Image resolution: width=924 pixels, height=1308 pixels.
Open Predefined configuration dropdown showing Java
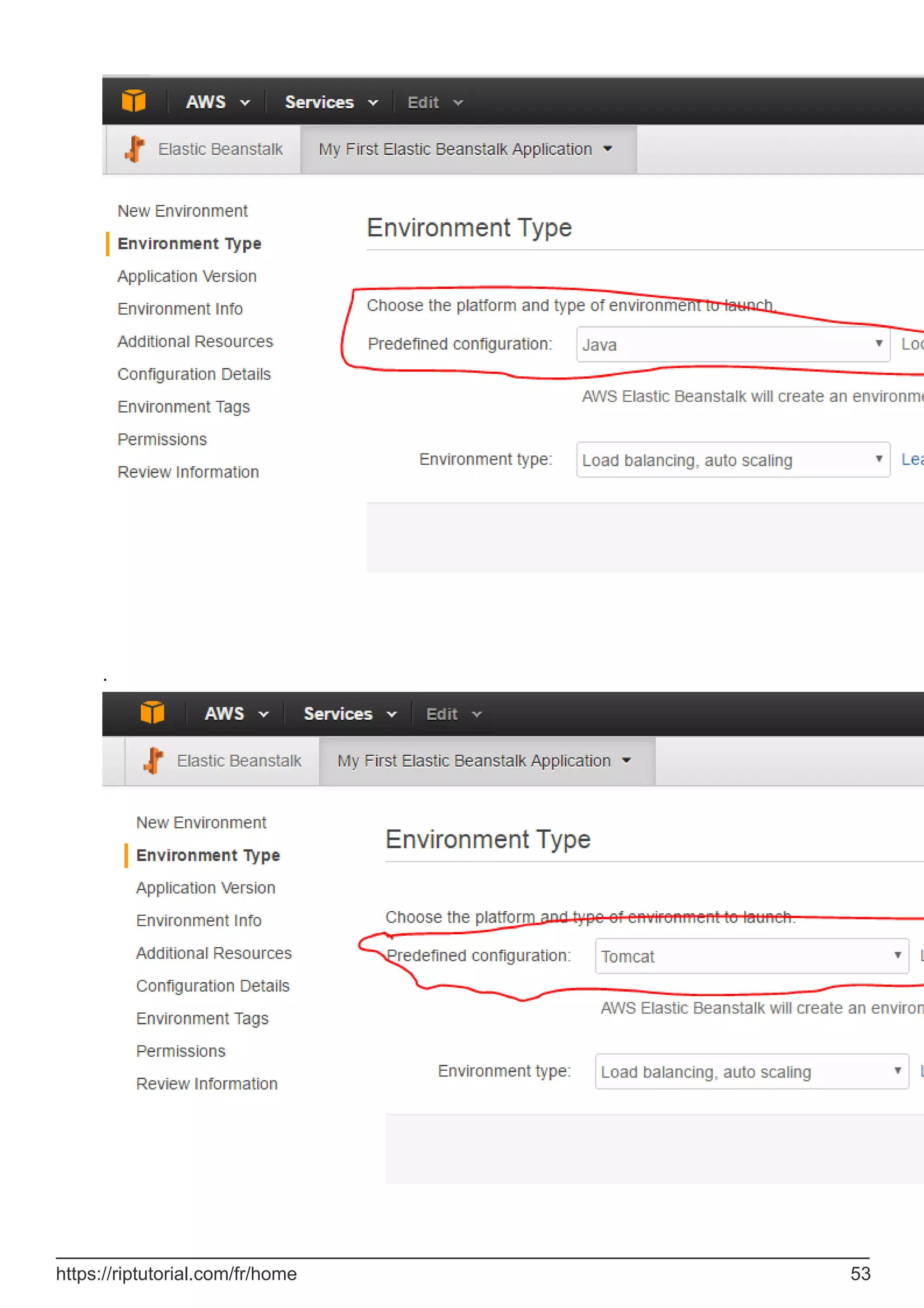733,344
